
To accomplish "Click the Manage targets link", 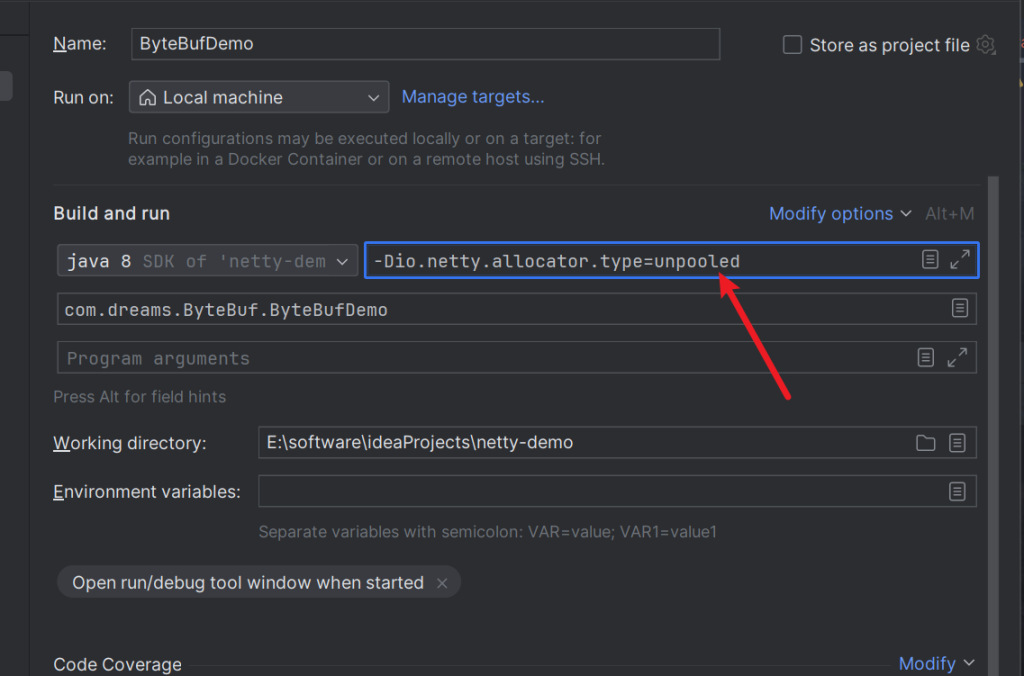I will (x=473, y=97).
